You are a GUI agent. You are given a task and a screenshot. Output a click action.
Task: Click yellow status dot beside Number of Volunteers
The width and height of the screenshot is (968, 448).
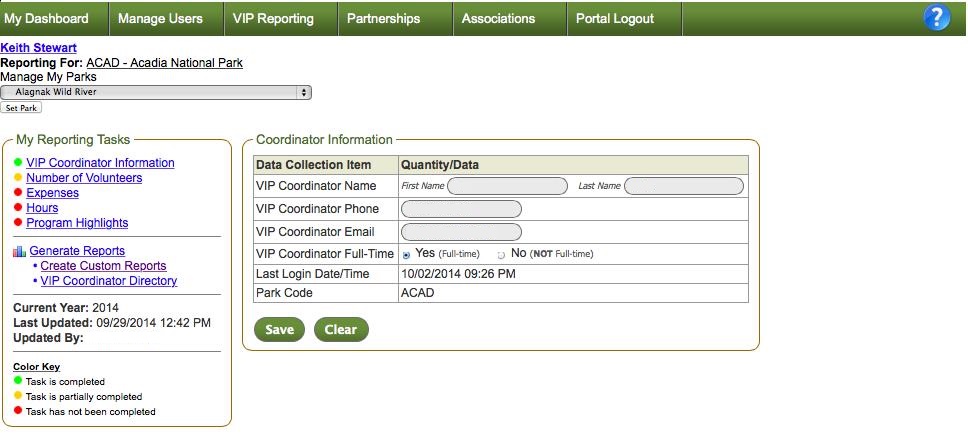(18, 178)
